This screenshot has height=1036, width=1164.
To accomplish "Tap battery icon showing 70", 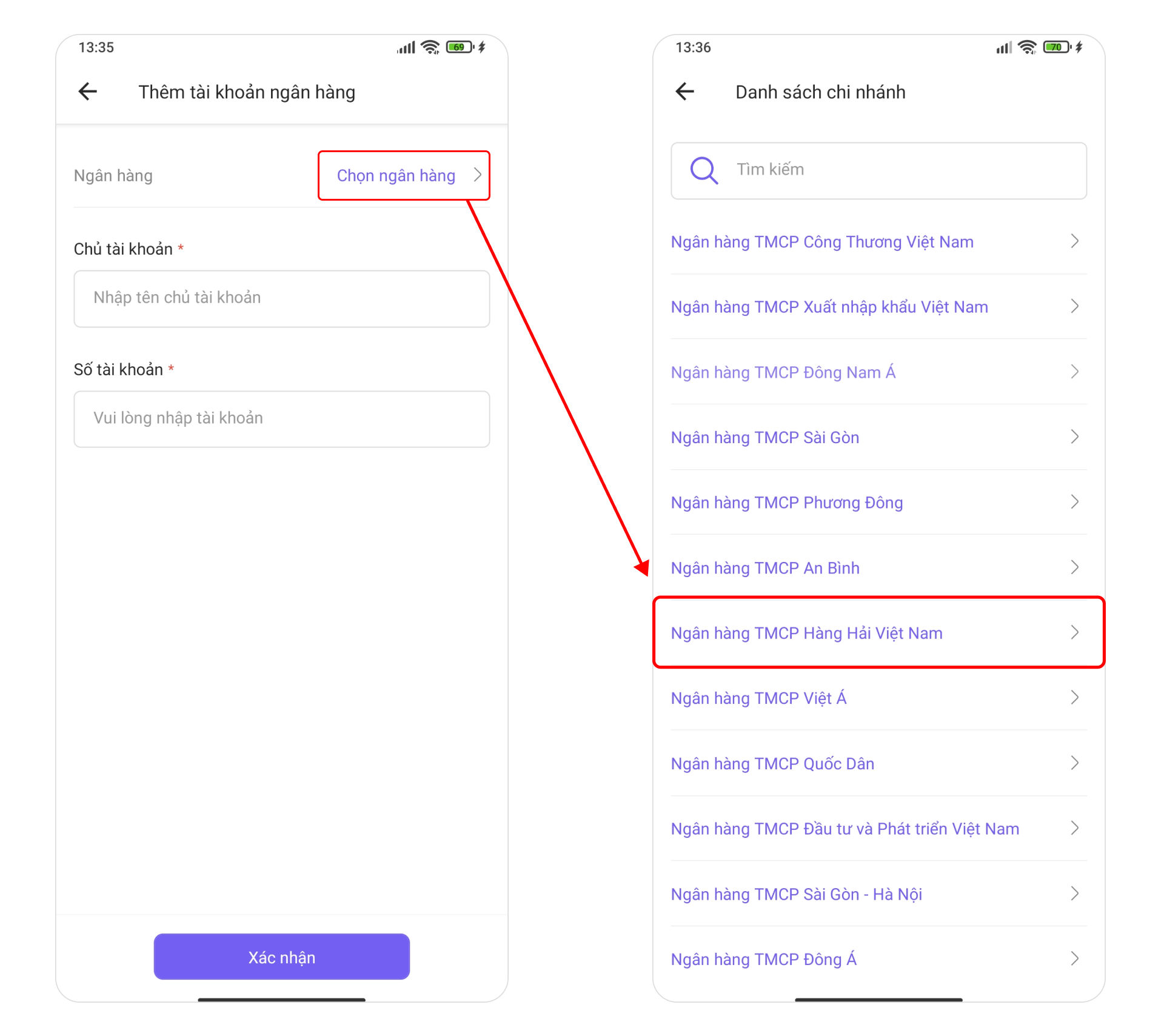I will (1057, 47).
